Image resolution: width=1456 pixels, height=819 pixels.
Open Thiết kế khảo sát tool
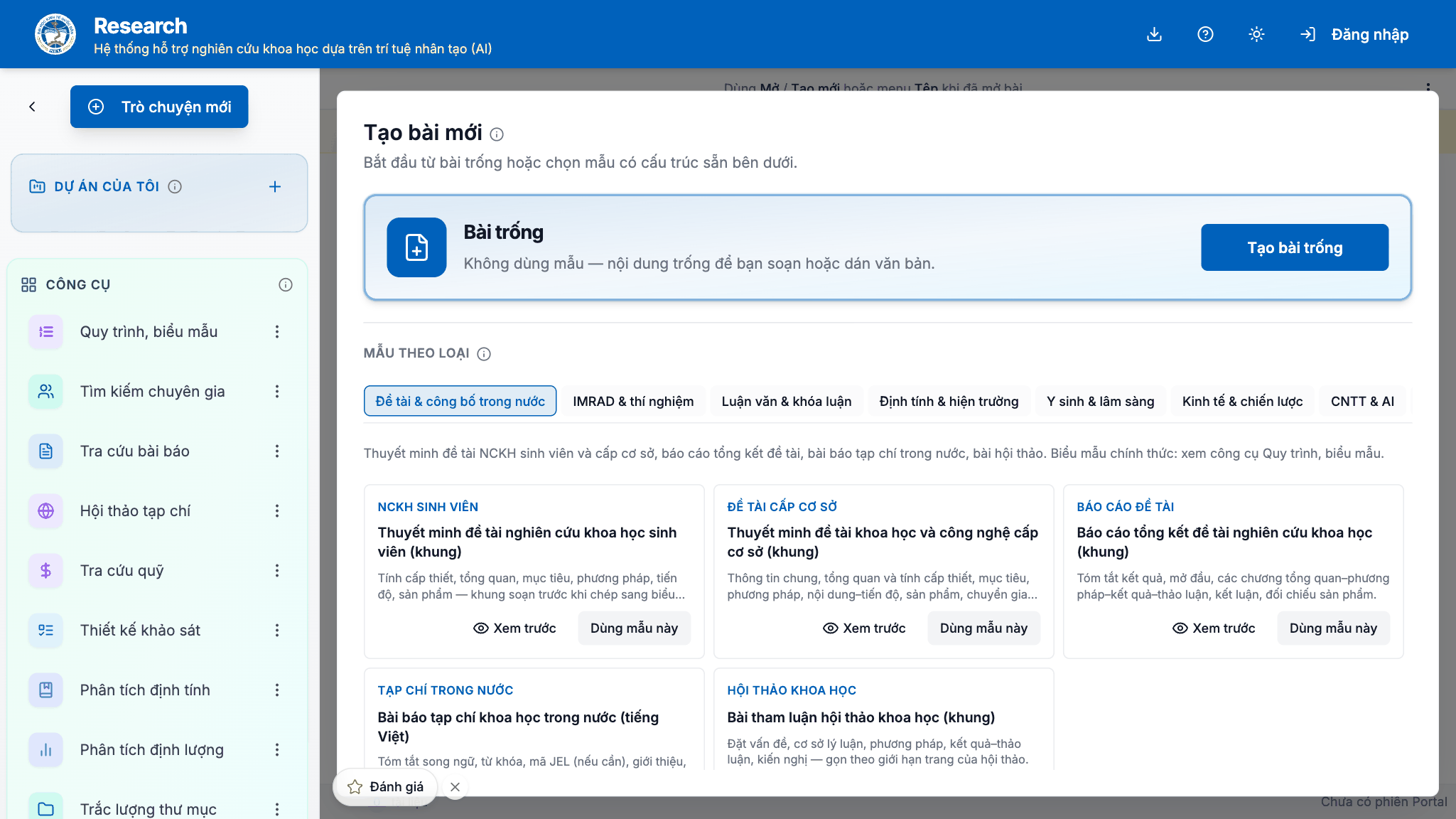click(x=140, y=630)
